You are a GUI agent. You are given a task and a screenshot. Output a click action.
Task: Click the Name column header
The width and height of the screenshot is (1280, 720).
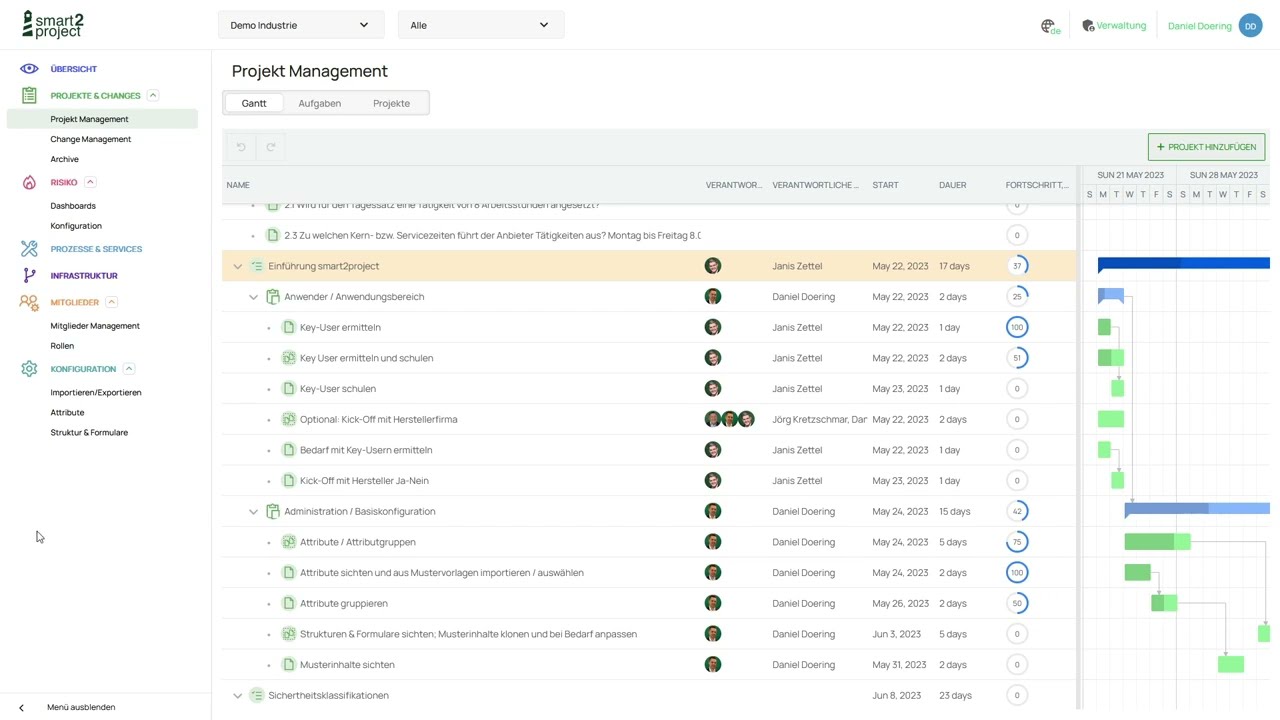point(238,185)
